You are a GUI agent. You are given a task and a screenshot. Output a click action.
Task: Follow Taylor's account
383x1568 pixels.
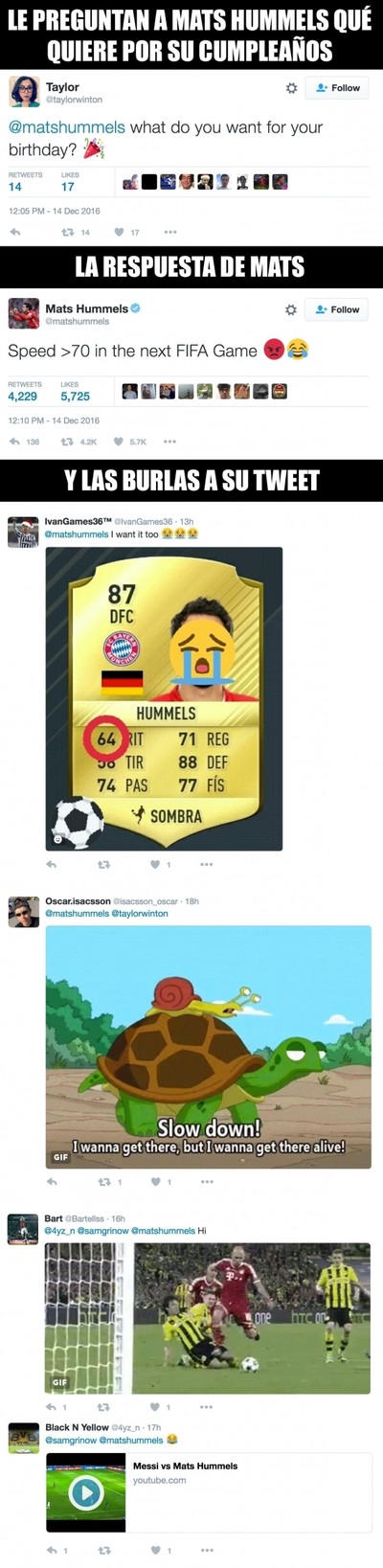tap(337, 88)
